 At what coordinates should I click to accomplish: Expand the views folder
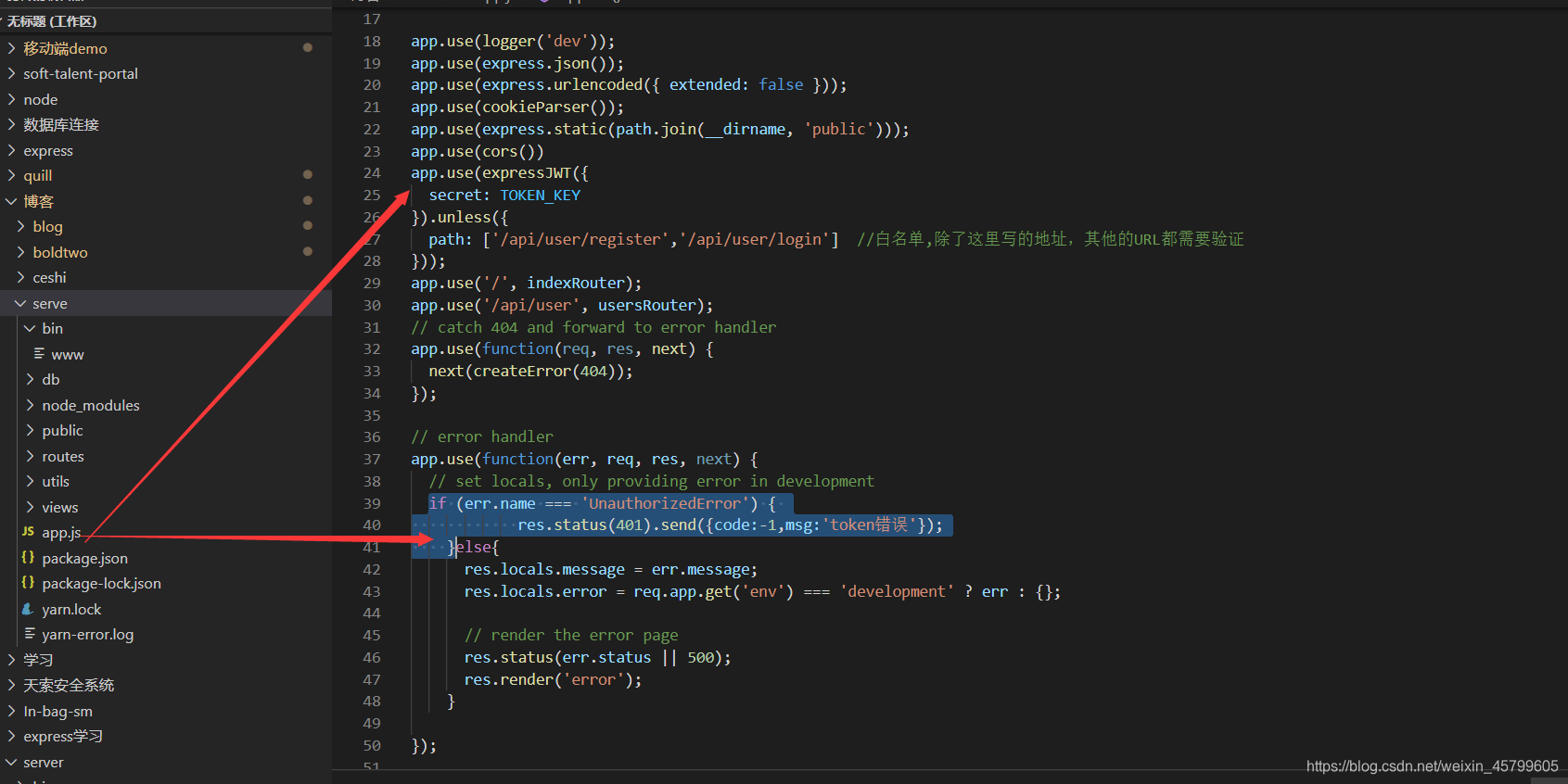30,507
